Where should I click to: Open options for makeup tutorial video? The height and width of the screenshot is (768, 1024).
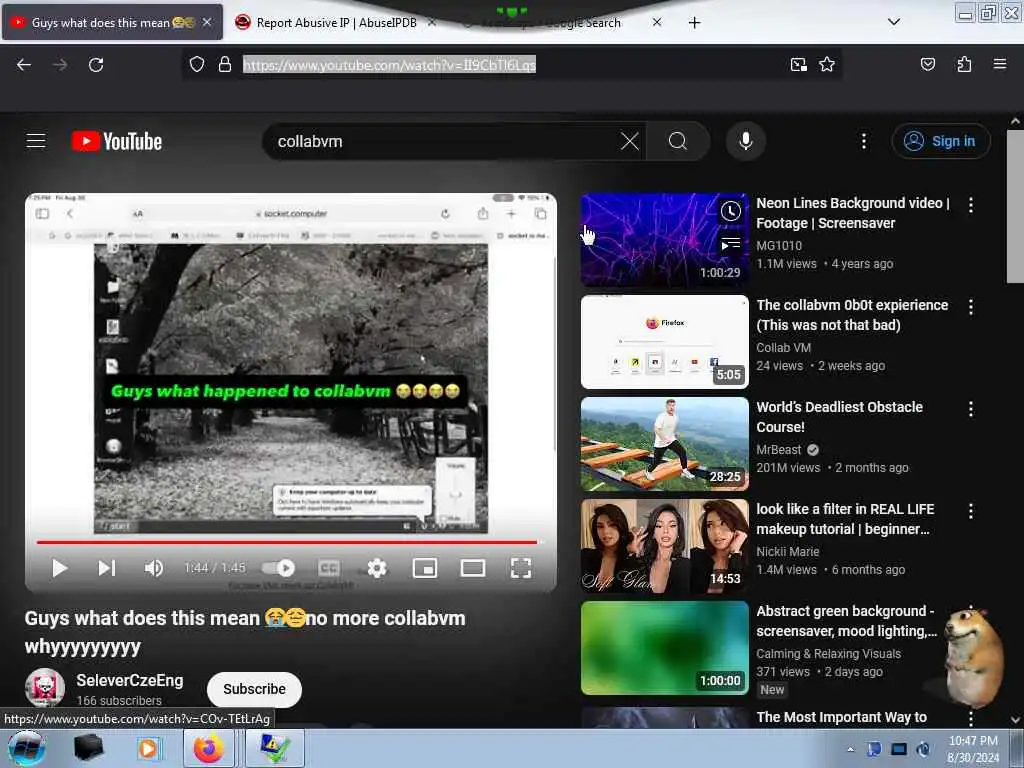point(971,511)
